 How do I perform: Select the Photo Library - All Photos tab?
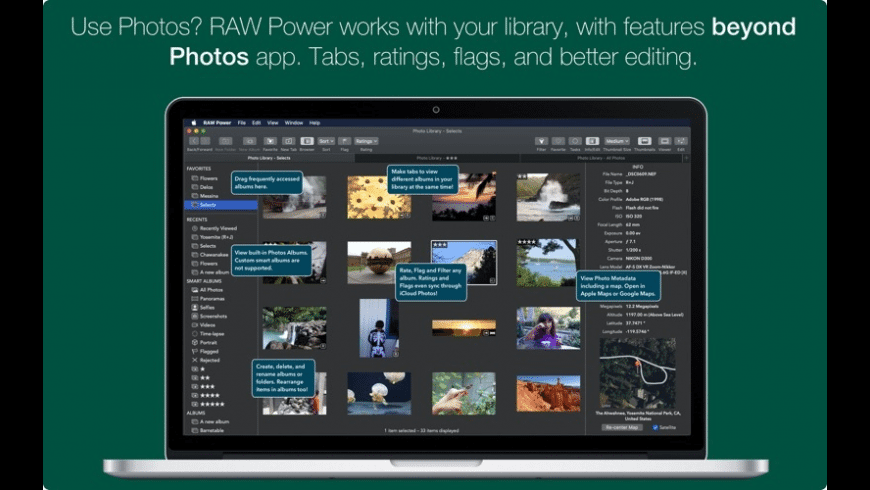click(x=601, y=158)
